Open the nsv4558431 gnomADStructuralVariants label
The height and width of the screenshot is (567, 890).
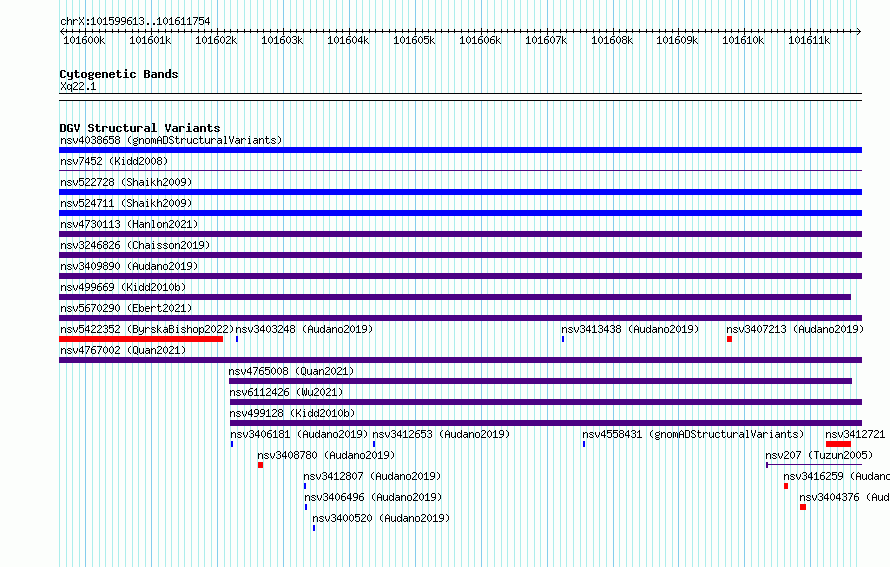[693, 434]
